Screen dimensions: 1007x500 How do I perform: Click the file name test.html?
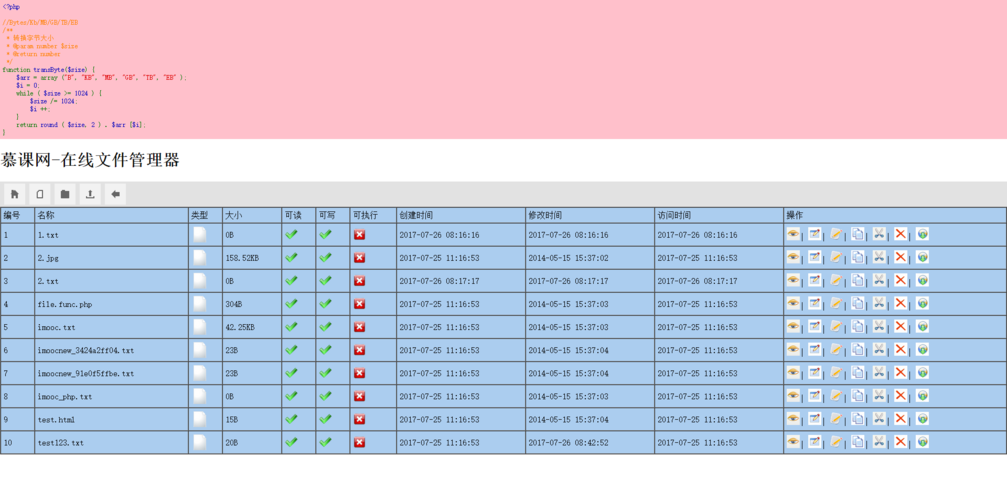click(x=57, y=420)
